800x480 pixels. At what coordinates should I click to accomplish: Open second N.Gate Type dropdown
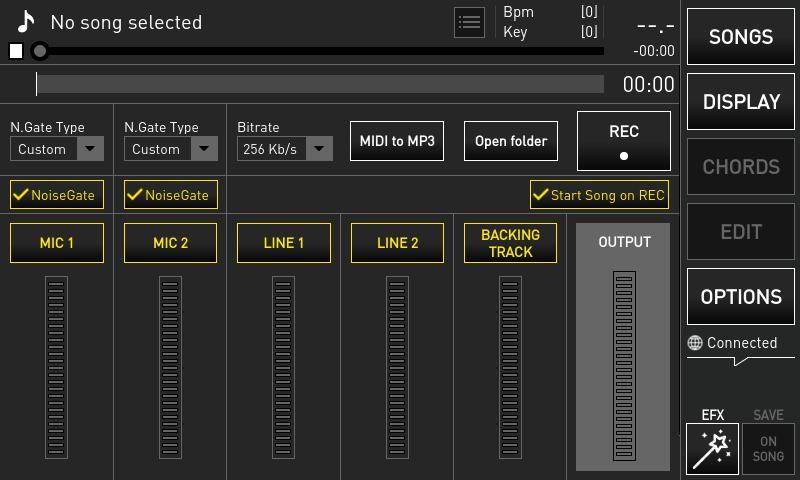171,149
